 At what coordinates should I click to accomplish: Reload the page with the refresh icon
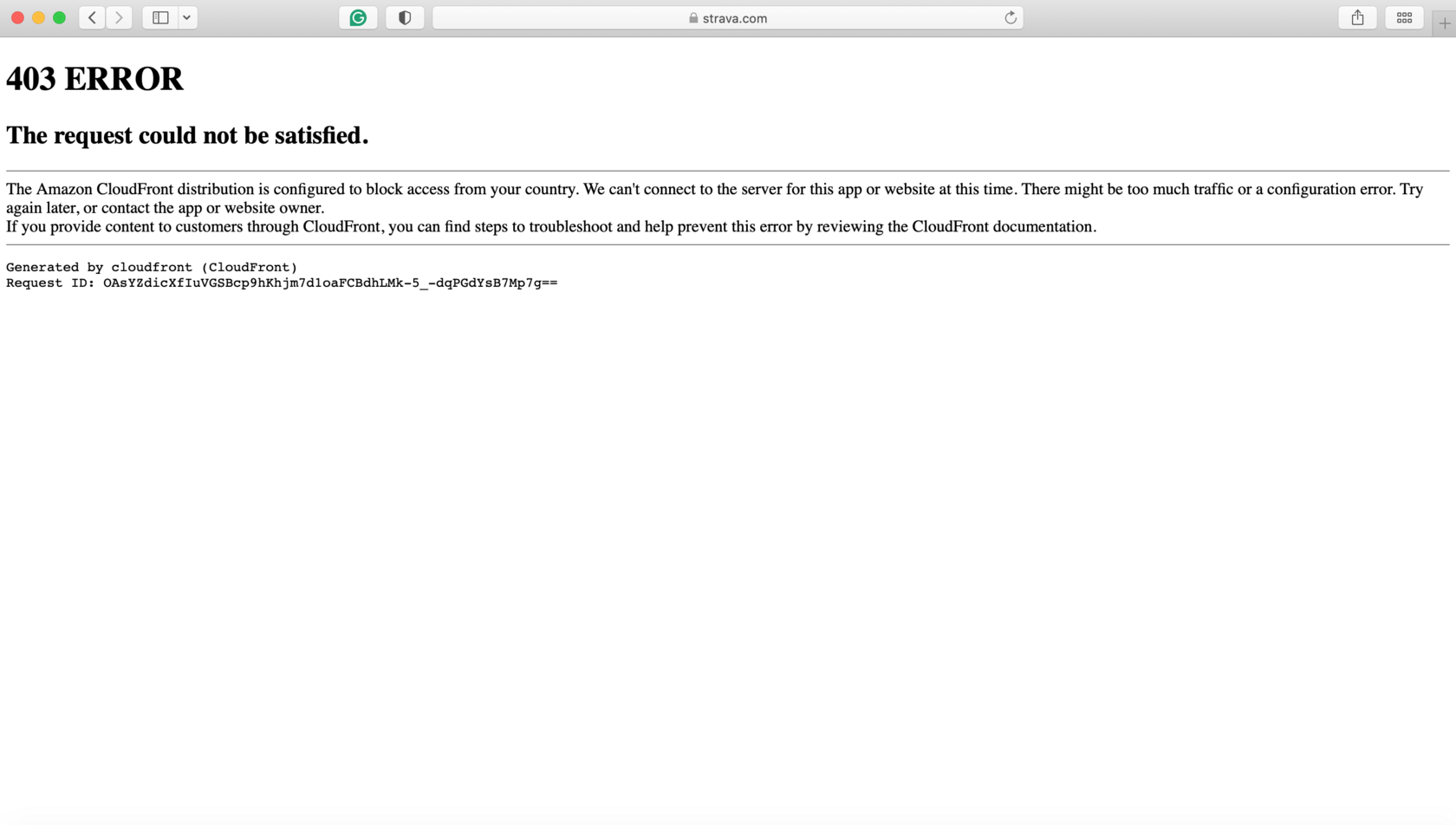pos(1010,17)
